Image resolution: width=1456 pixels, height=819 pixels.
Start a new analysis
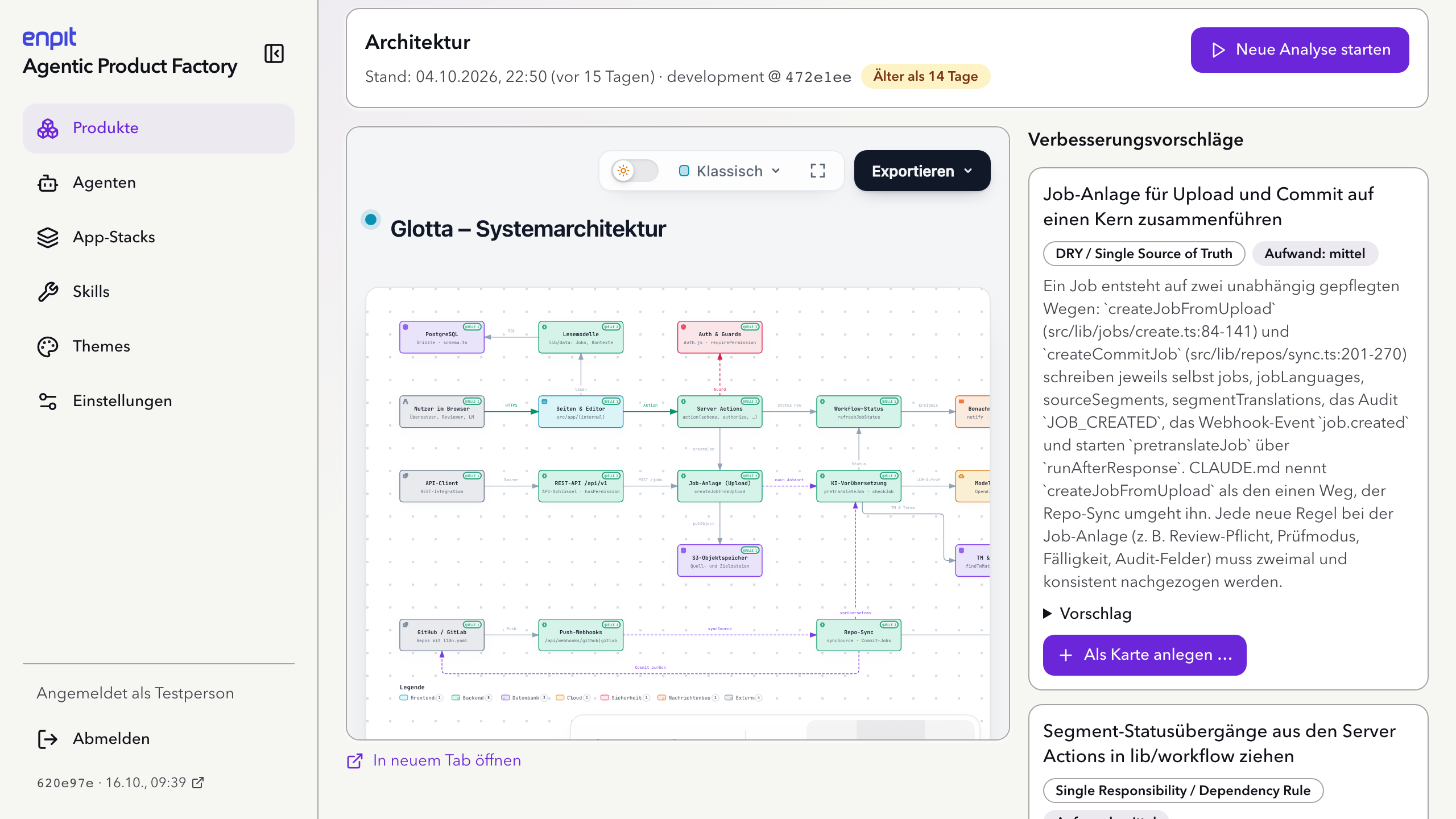(1300, 50)
